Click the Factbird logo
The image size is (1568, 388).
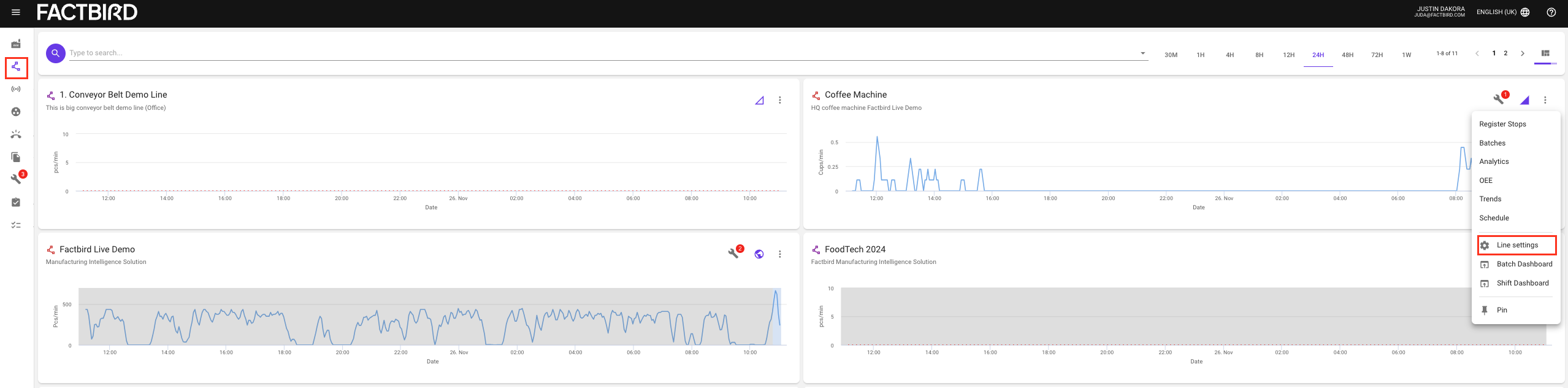pyautogui.click(x=87, y=12)
